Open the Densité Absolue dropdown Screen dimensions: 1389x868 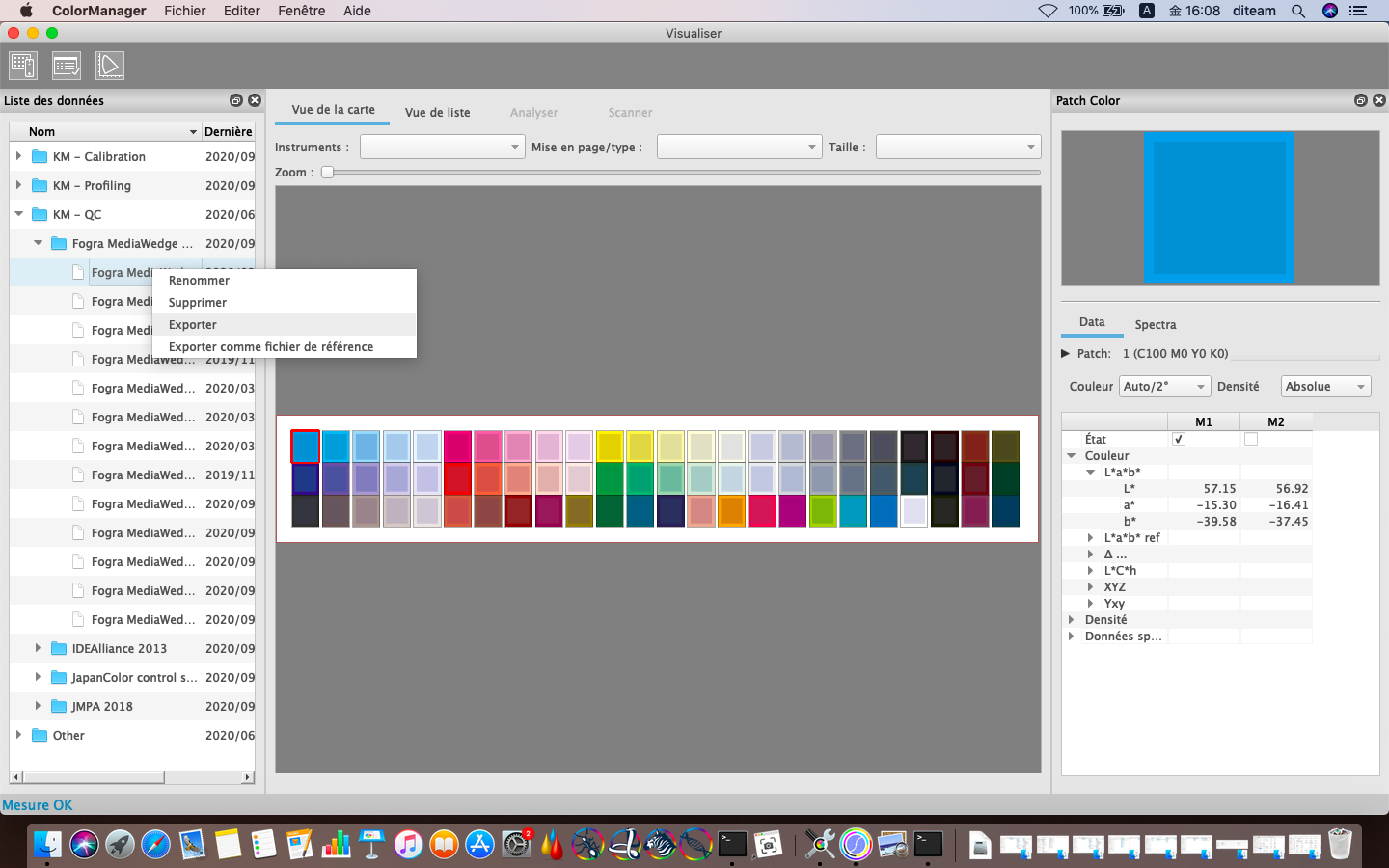(1325, 386)
